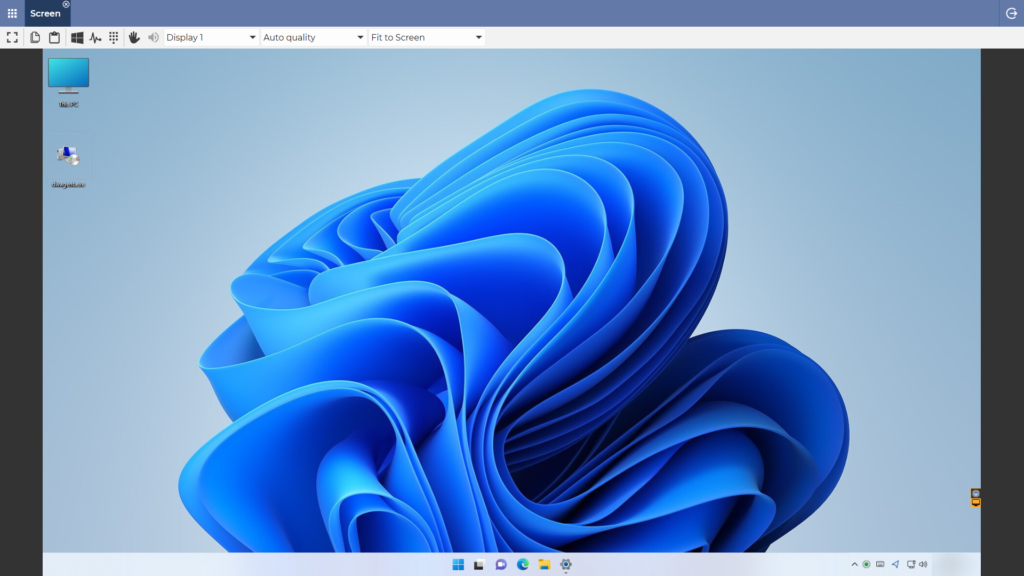This screenshot has height=576, width=1024.
Task: Open the keypad grid toolbar icon
Action: (114, 37)
